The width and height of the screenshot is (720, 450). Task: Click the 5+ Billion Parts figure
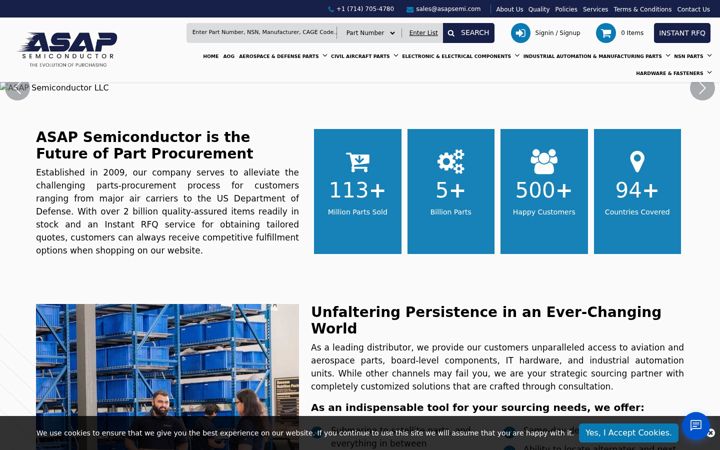(450, 190)
